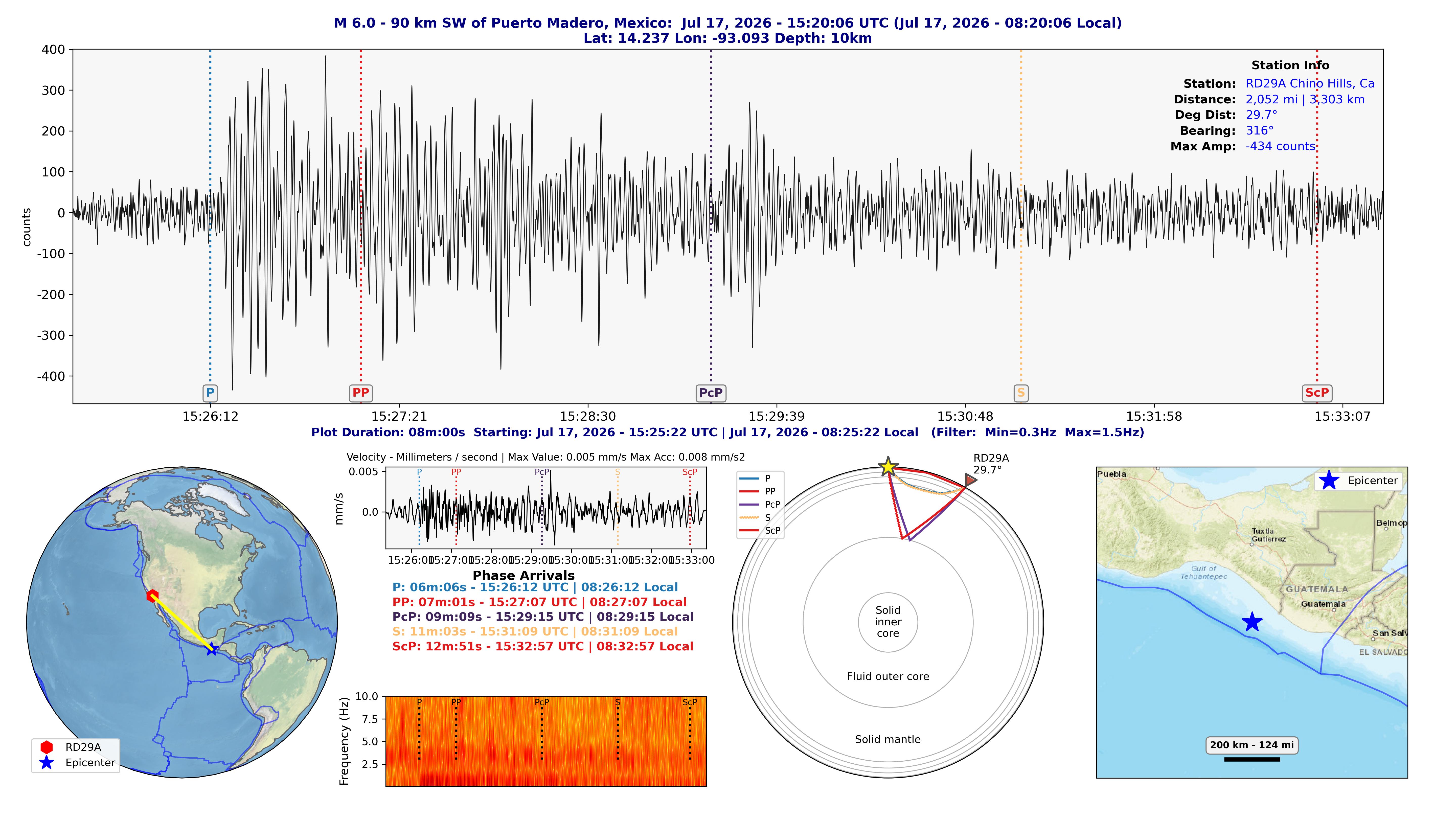Click the blue P line swatch in the ray-path legend
This screenshot has height=819, width=1456.
(749, 478)
